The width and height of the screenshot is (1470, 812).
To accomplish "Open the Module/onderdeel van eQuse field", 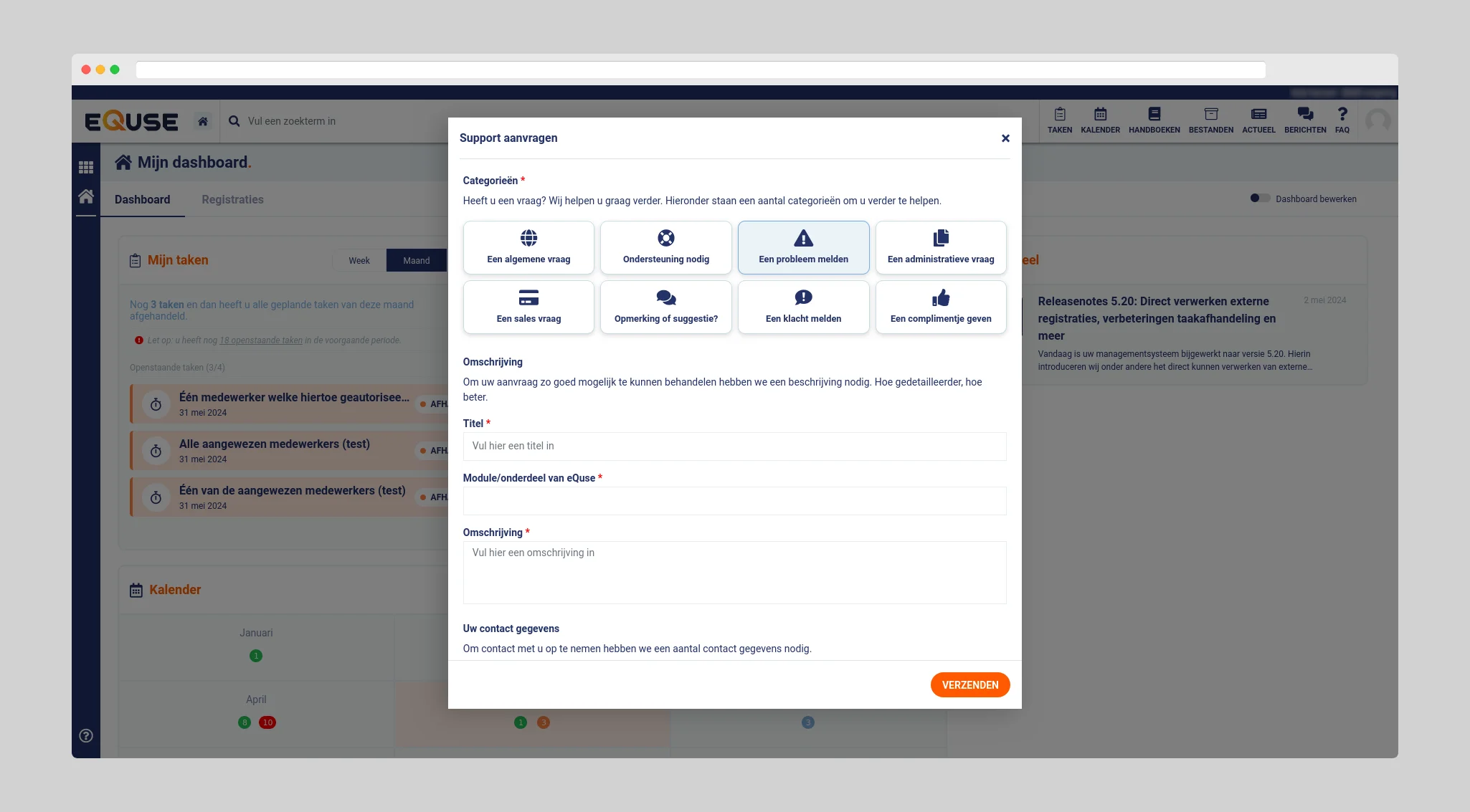I will (734, 501).
